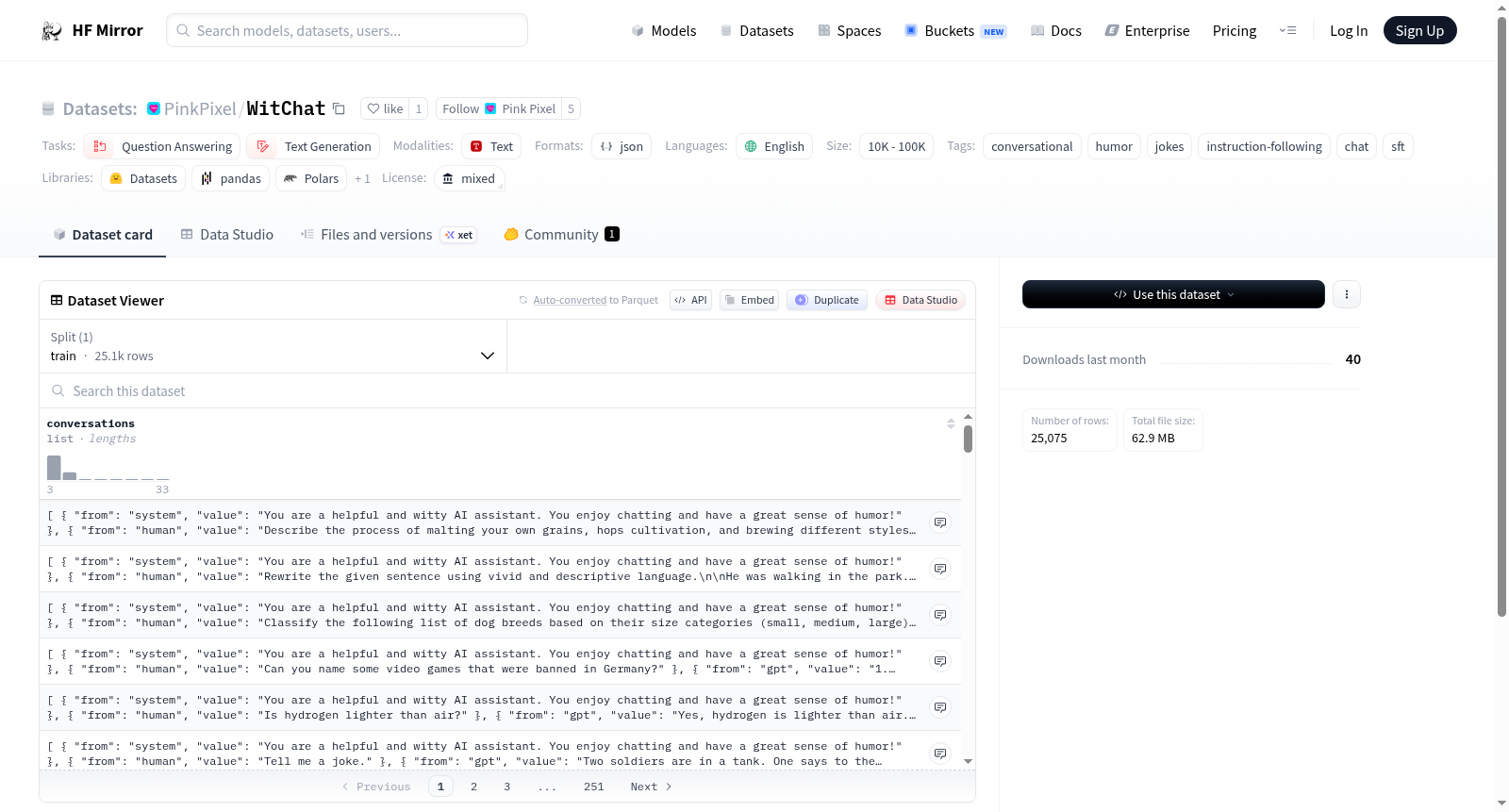Click the Sign Up button
Screen dimensions: 1509x812
point(1419,30)
